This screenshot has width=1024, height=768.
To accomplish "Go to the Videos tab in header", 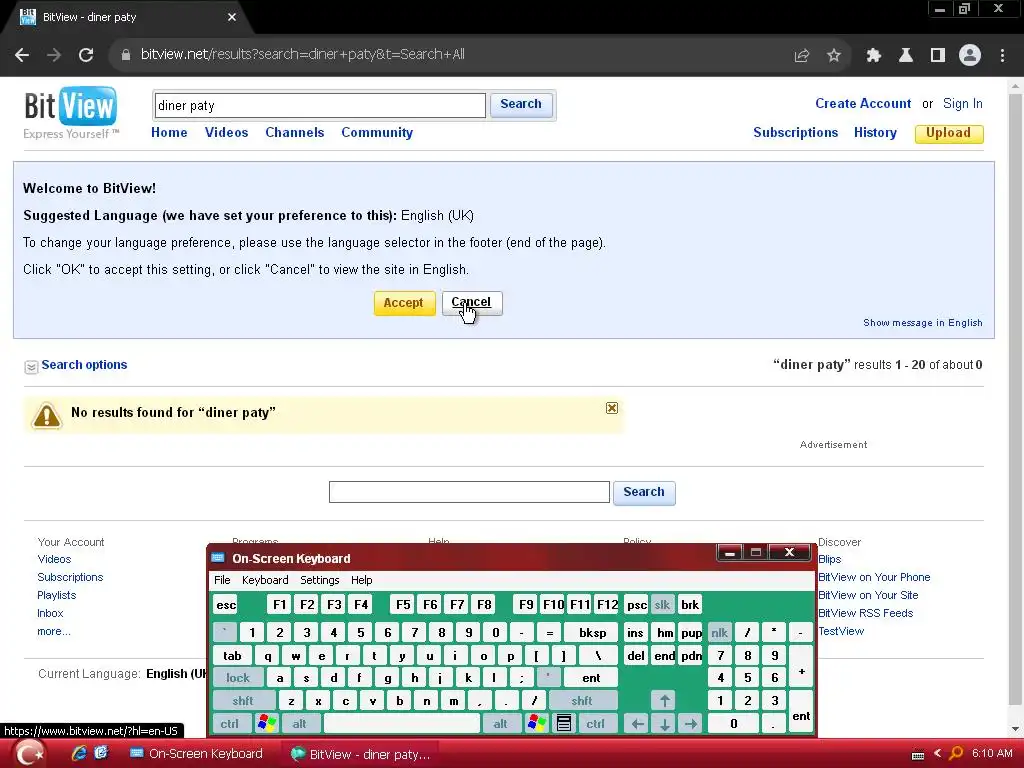I will [227, 133].
